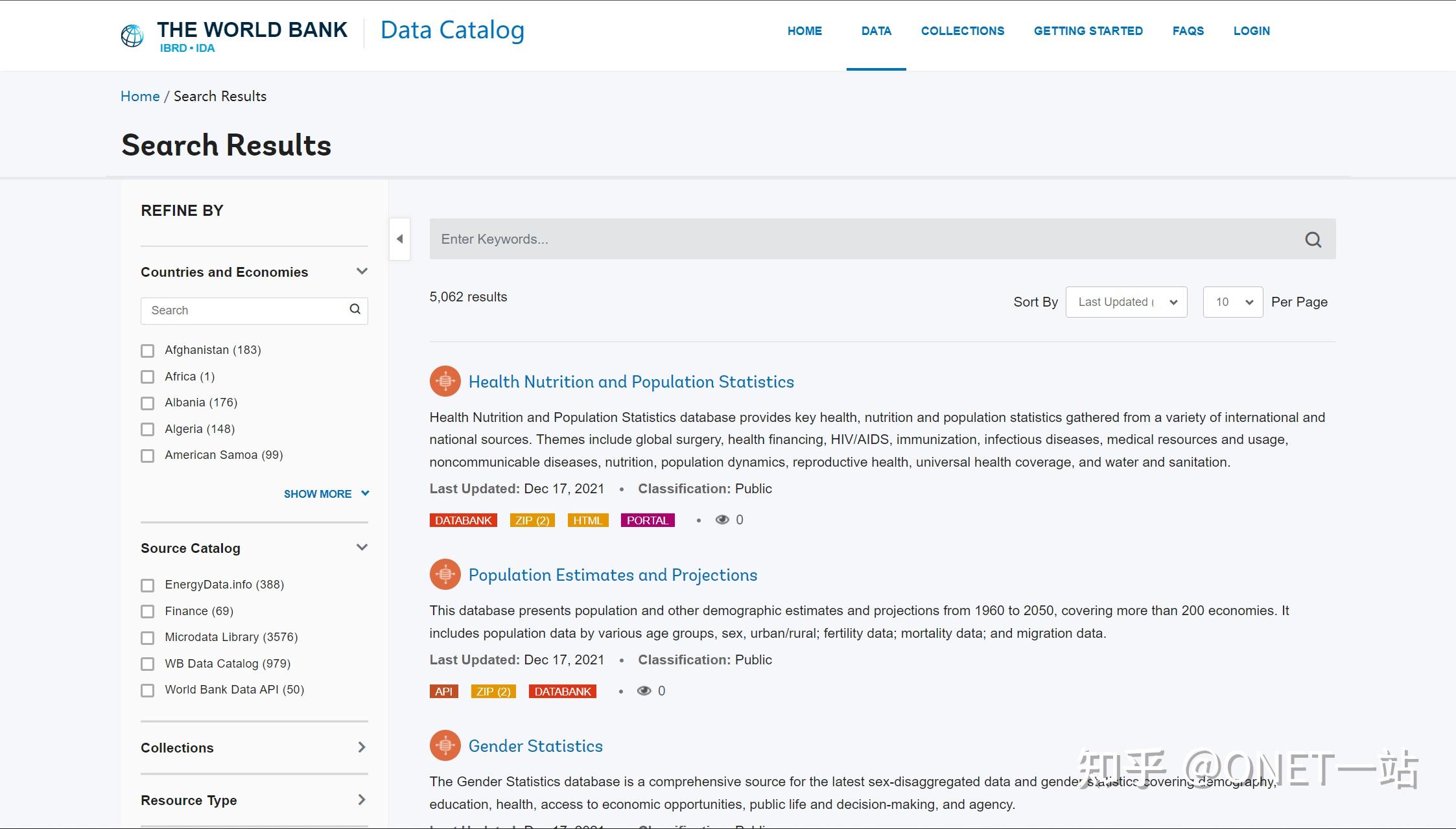The width and height of the screenshot is (1456, 829).
Task: Click ZIP (2) tag under Health Nutrition
Action: pyautogui.click(x=532, y=520)
